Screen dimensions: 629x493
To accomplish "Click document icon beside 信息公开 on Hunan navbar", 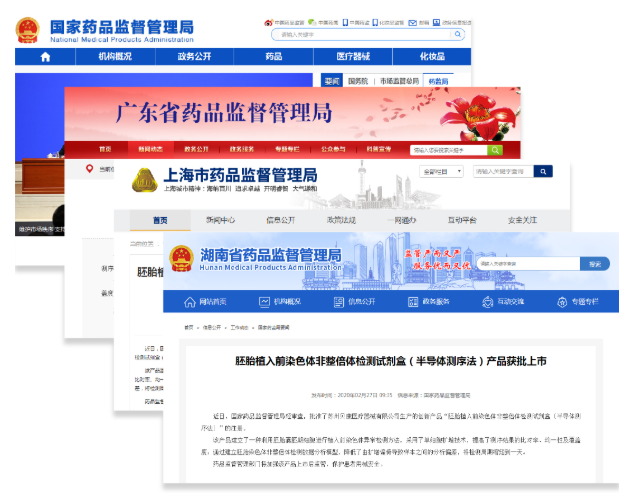I will coord(339,302).
